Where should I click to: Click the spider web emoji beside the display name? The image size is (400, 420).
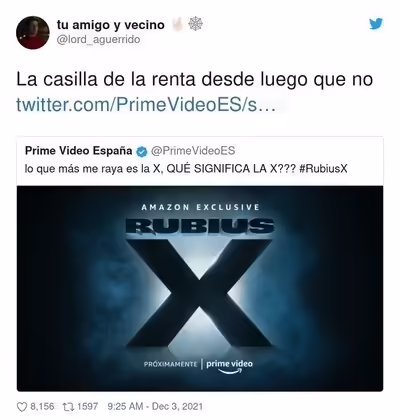[196, 24]
